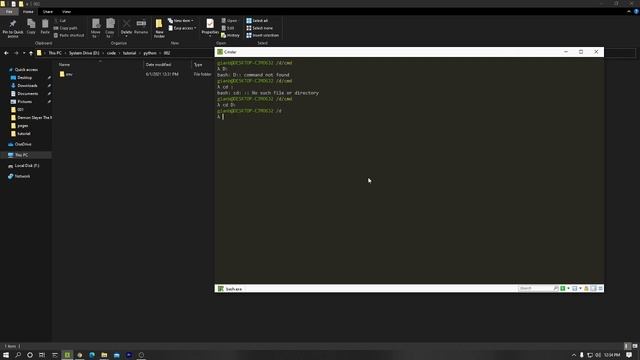The image size is (640, 360).
Task: Click the Up one level arrow
Action: [31, 53]
